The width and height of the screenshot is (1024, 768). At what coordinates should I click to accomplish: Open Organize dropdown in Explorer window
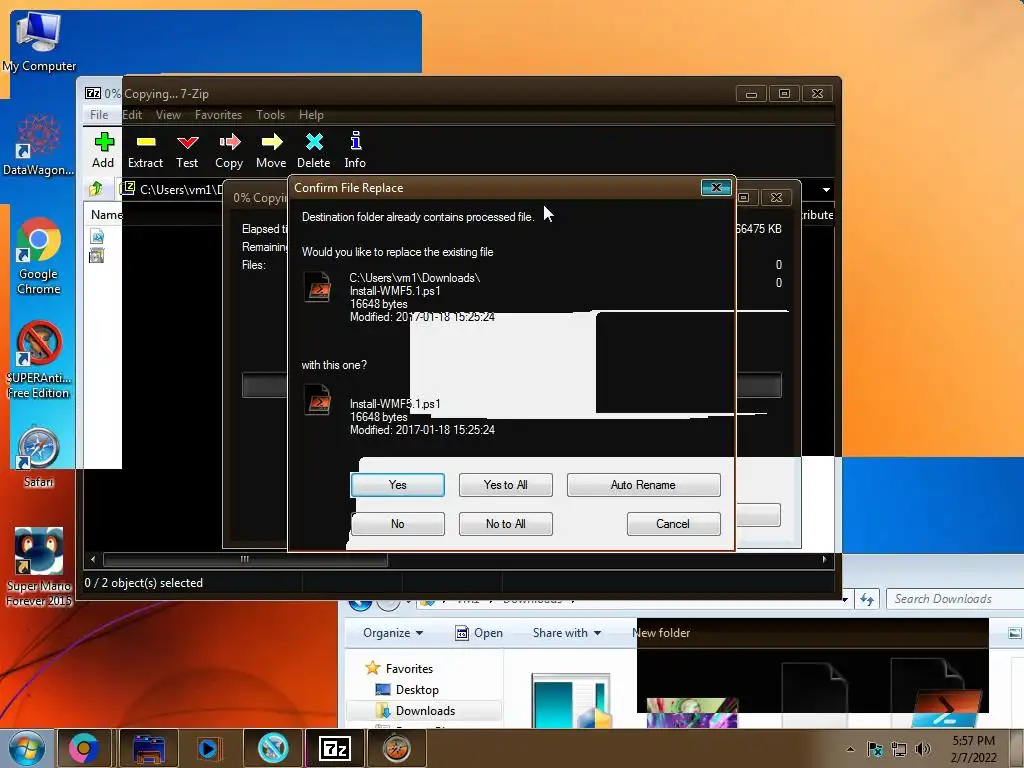[392, 633]
